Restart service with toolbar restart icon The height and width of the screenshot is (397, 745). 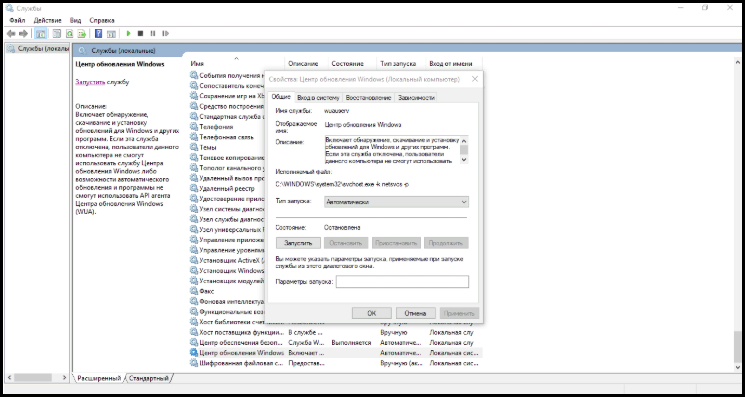[x=165, y=34]
